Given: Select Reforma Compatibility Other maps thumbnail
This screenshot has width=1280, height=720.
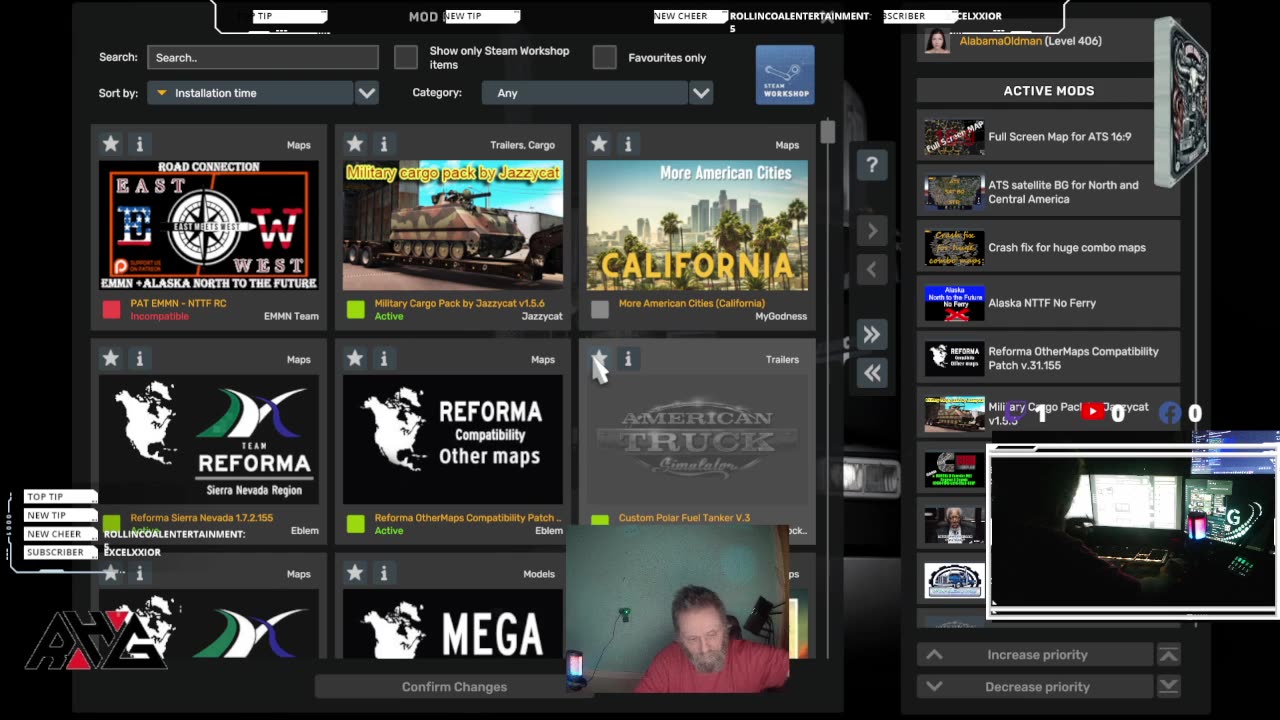Looking at the screenshot, I should (453, 440).
